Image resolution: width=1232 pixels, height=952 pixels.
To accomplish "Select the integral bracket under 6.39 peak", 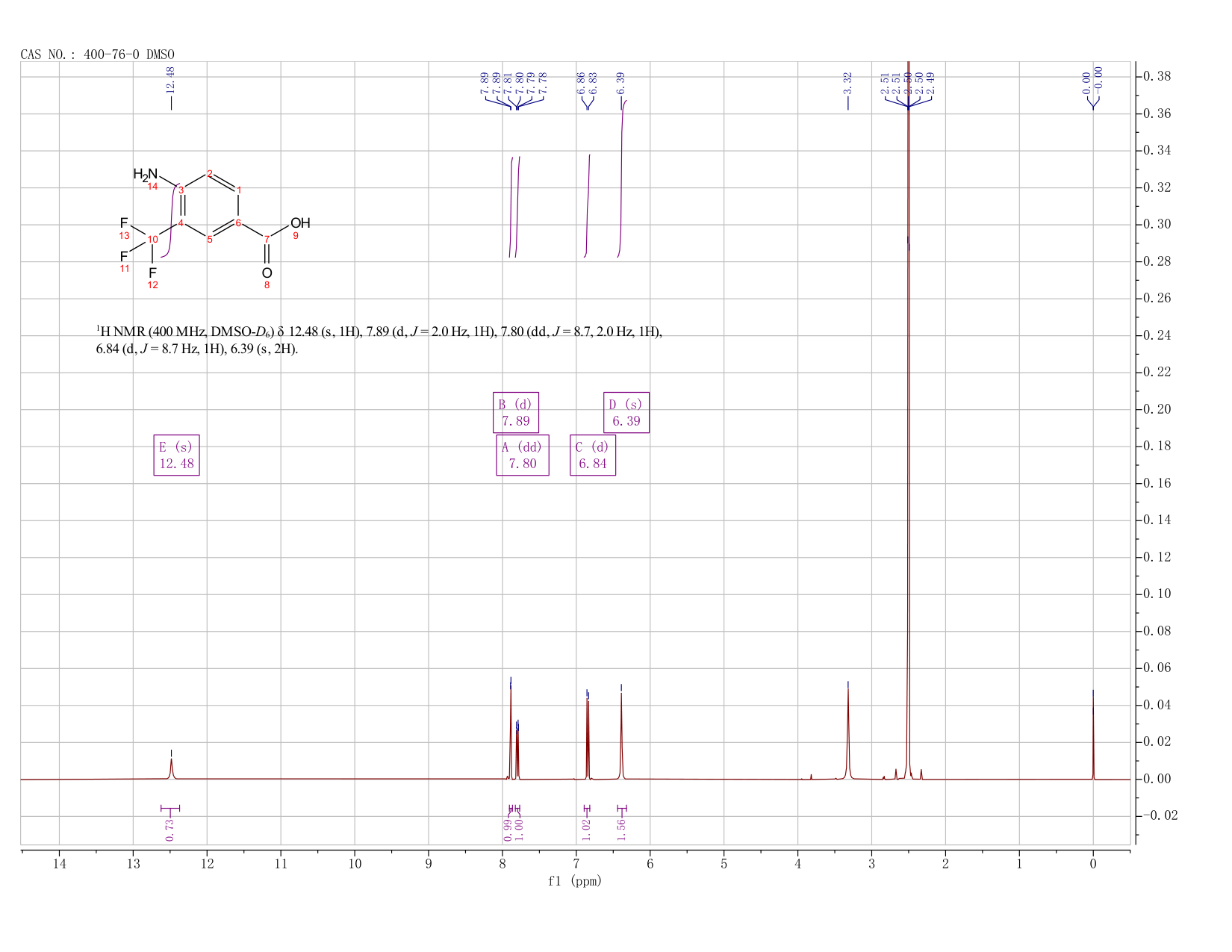I will [x=622, y=808].
